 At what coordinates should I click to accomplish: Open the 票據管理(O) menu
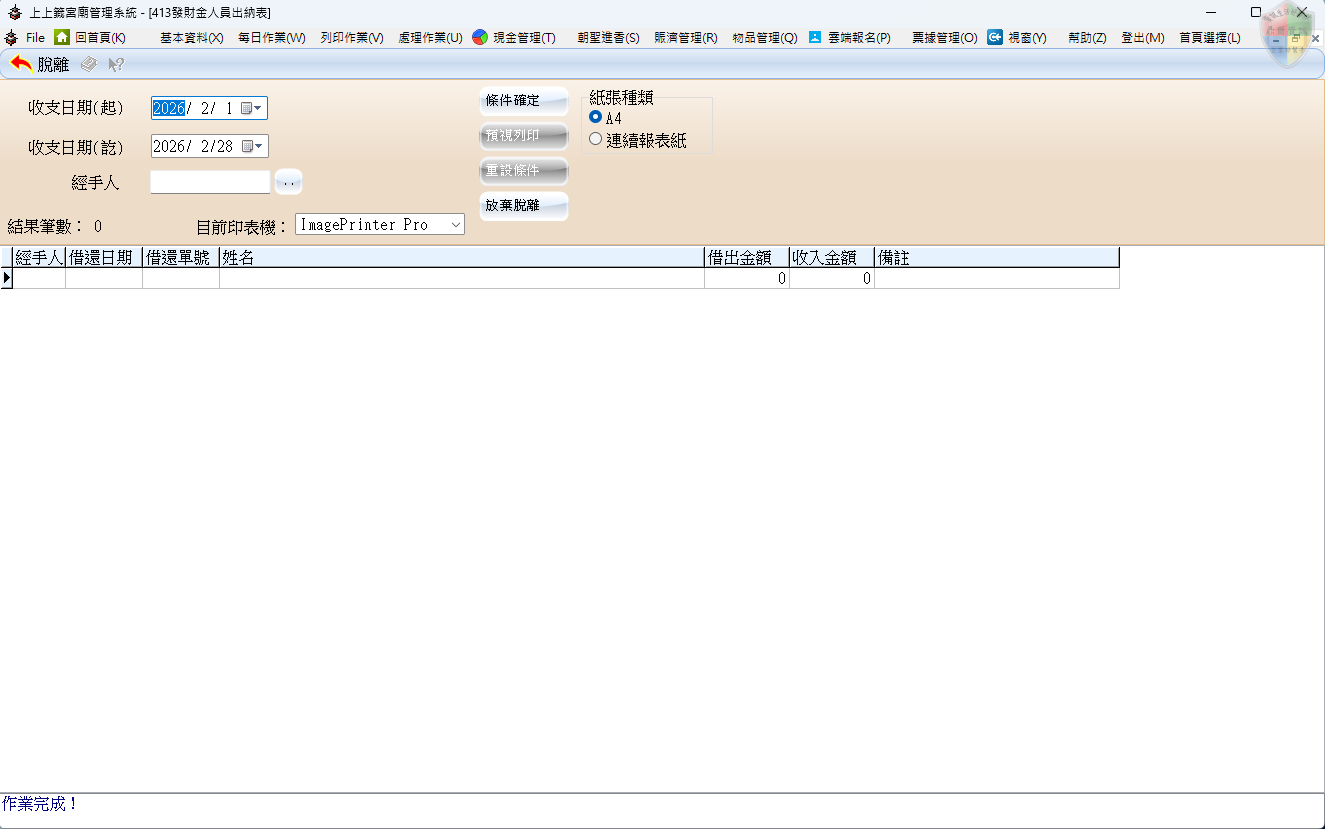click(944, 38)
